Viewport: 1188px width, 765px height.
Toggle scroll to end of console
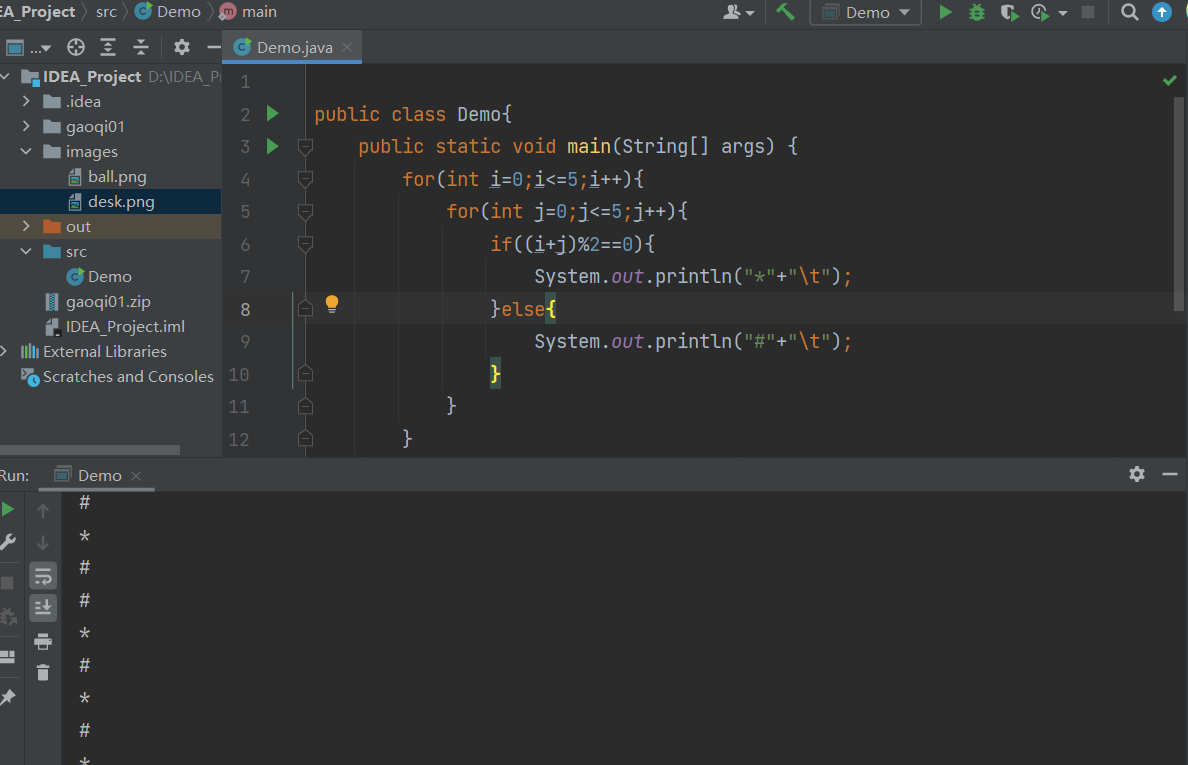tap(43, 608)
